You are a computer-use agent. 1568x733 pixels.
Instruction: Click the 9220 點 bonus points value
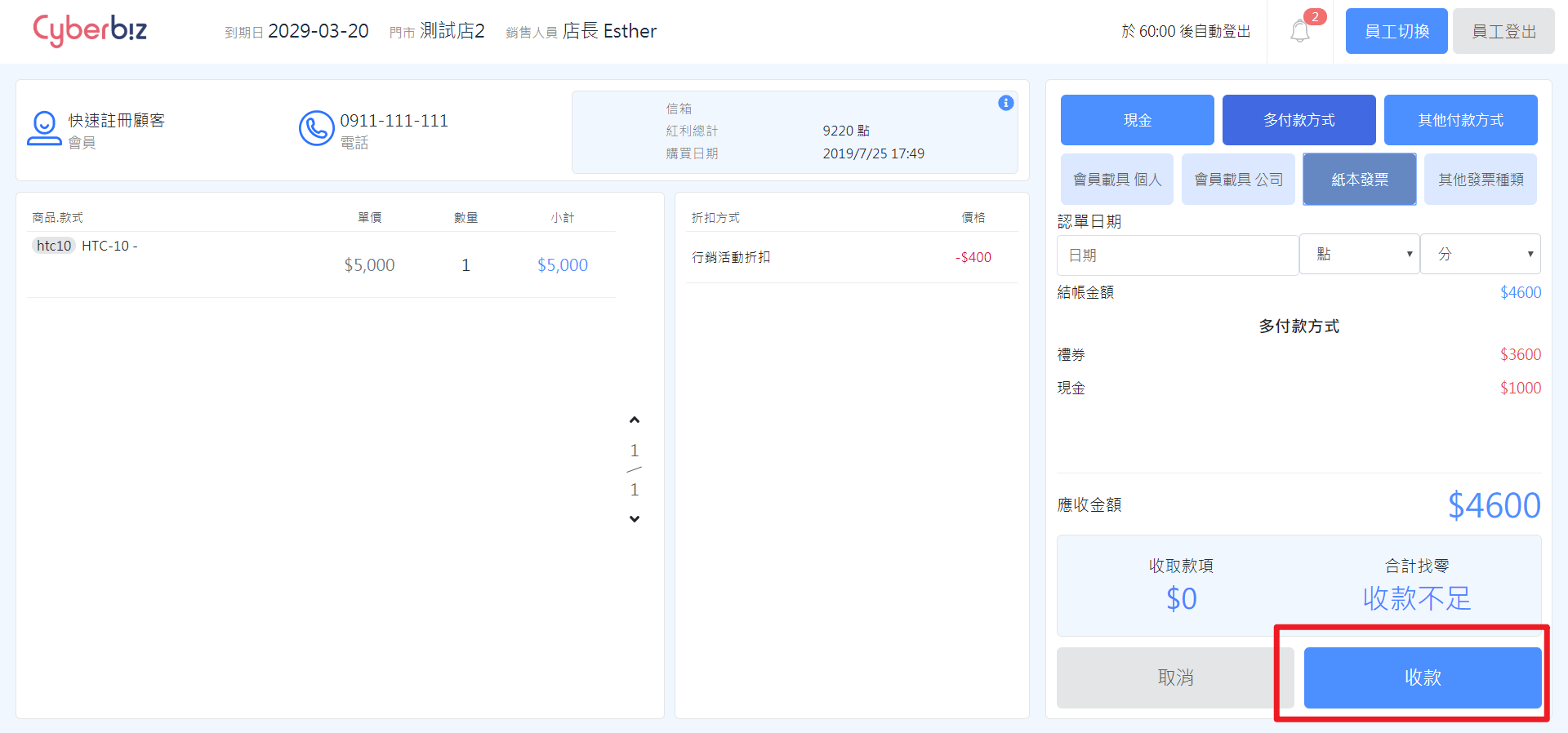click(846, 131)
